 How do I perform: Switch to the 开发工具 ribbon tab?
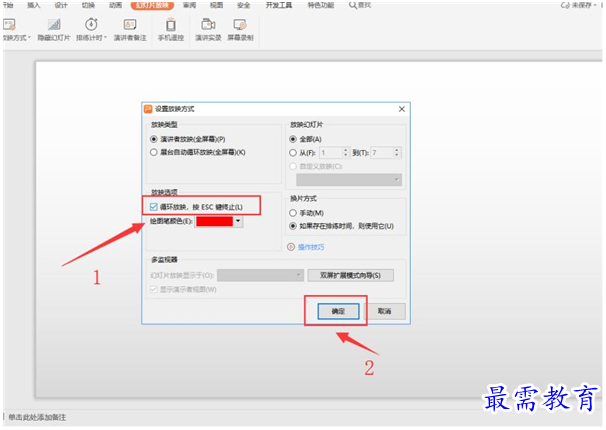click(x=279, y=5)
